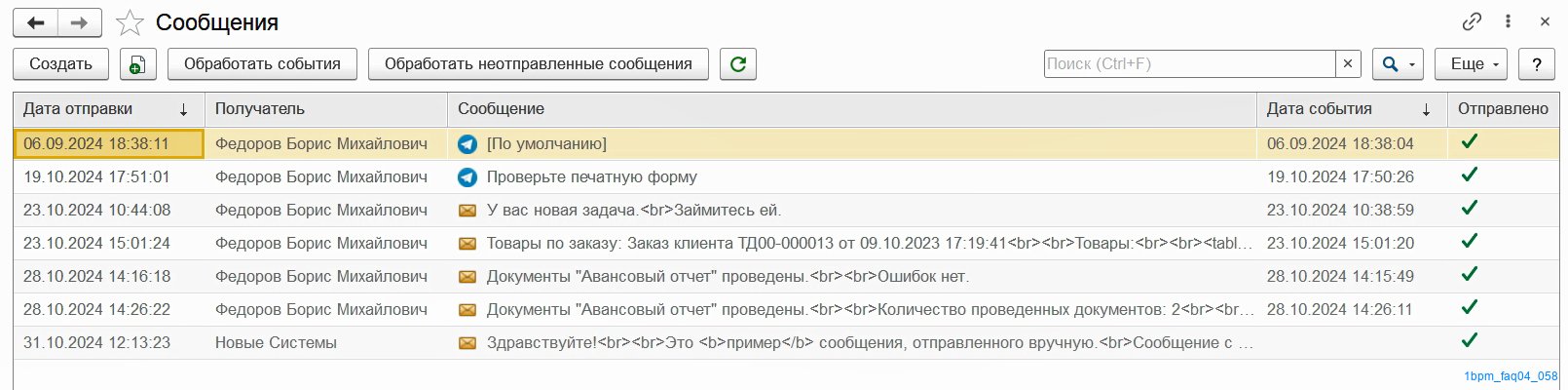Viewport: 1568px width, 390px height.
Task: Refresh the message list with the green arrow icon
Action: (738, 64)
